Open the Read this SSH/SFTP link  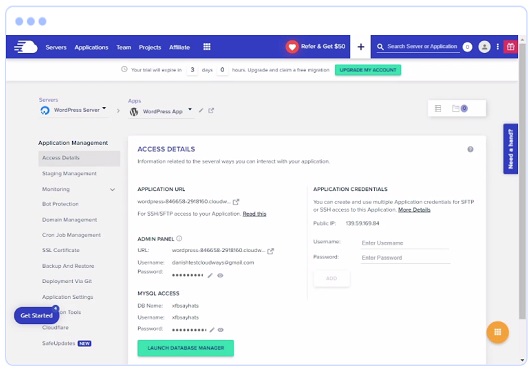coord(254,214)
